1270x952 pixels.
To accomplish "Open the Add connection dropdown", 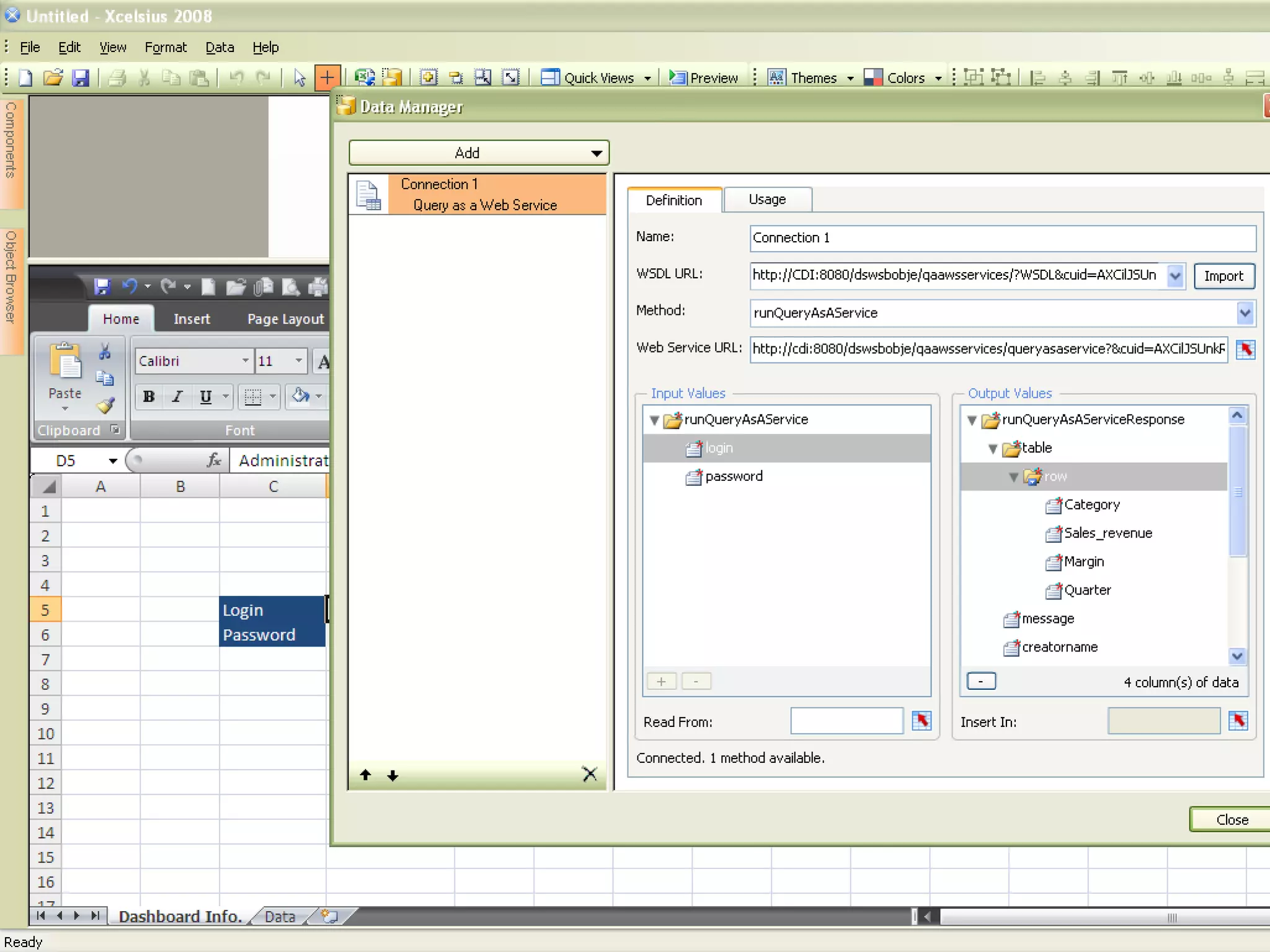I will [479, 152].
